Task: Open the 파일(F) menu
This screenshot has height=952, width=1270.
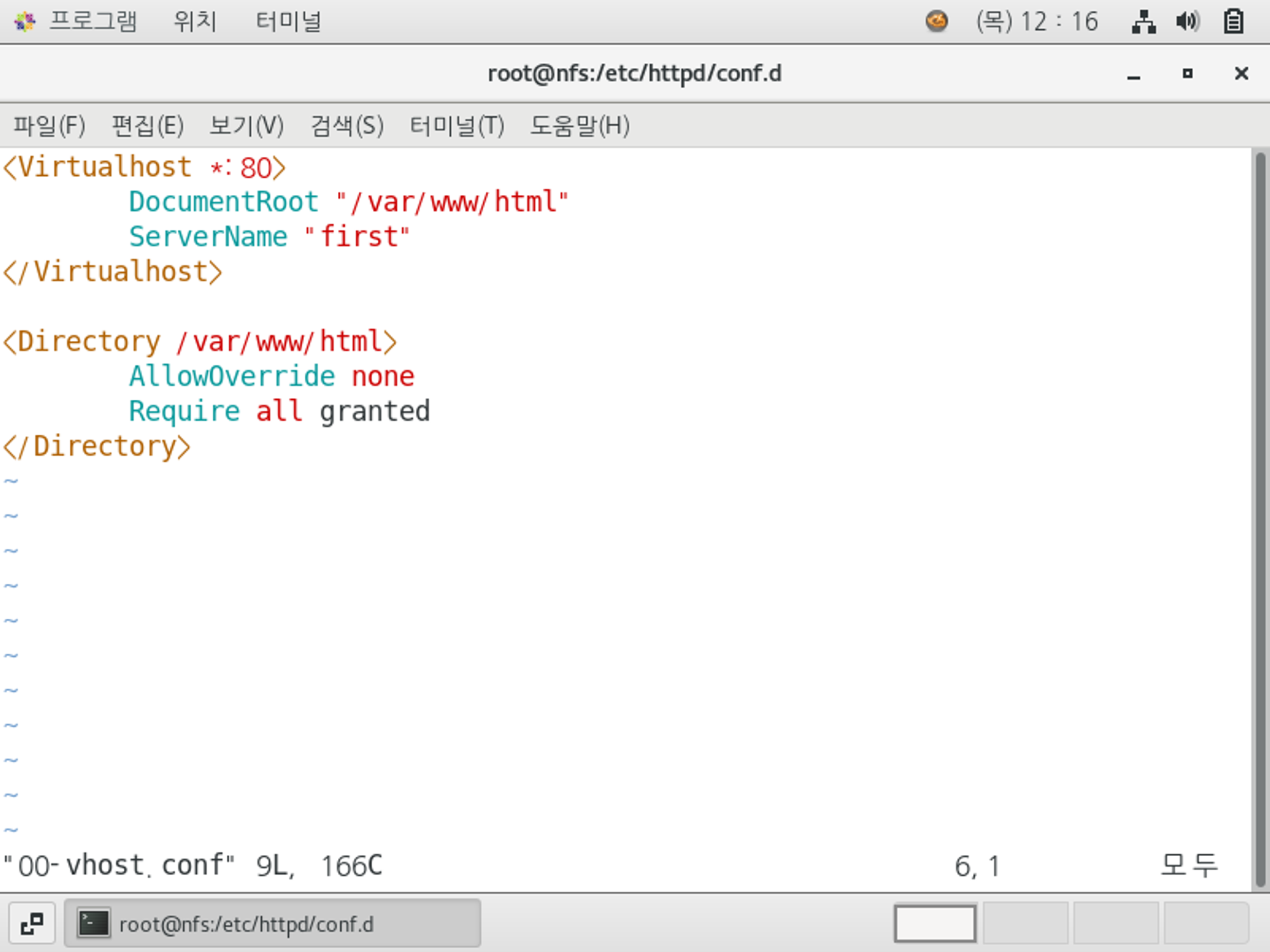Action: [50, 126]
